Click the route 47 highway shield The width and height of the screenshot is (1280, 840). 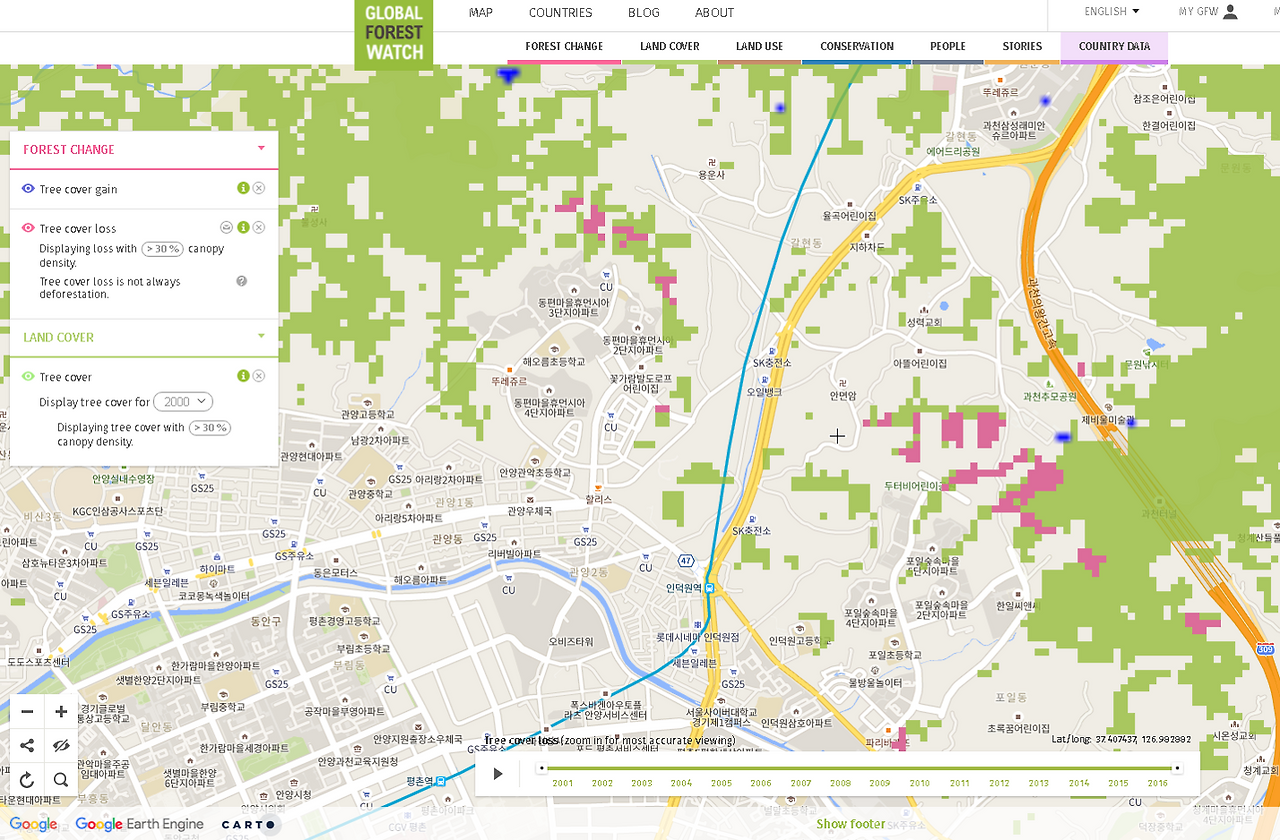click(x=685, y=559)
